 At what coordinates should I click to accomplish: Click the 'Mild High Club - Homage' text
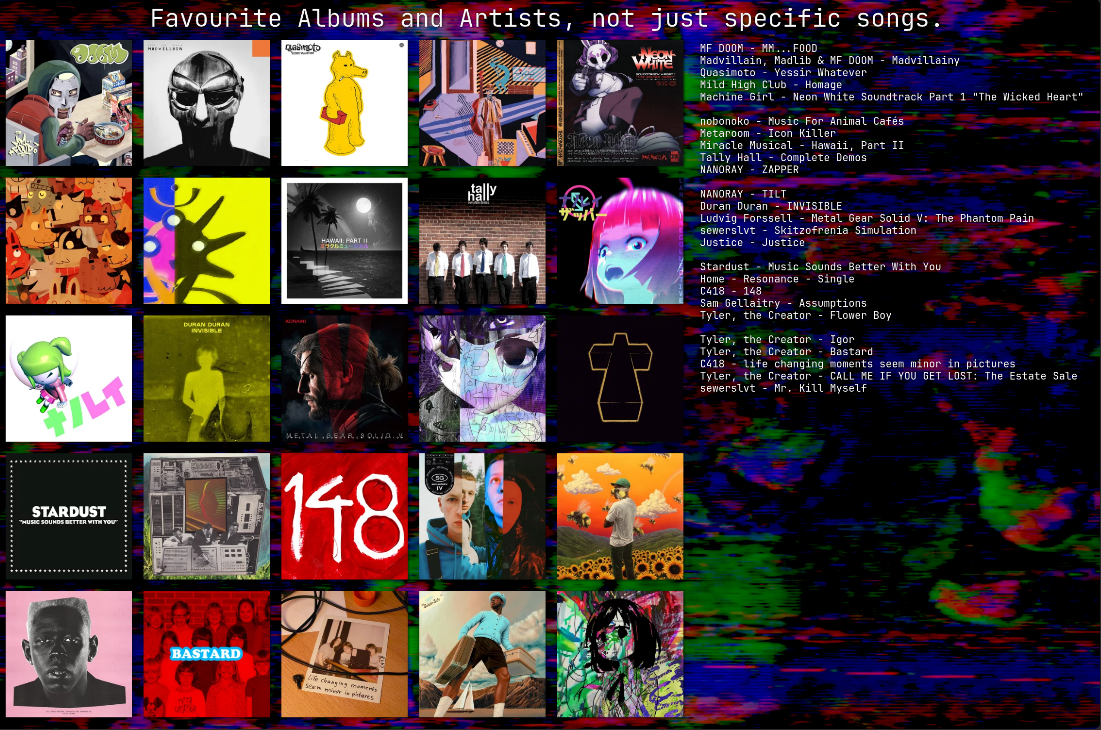(x=770, y=84)
